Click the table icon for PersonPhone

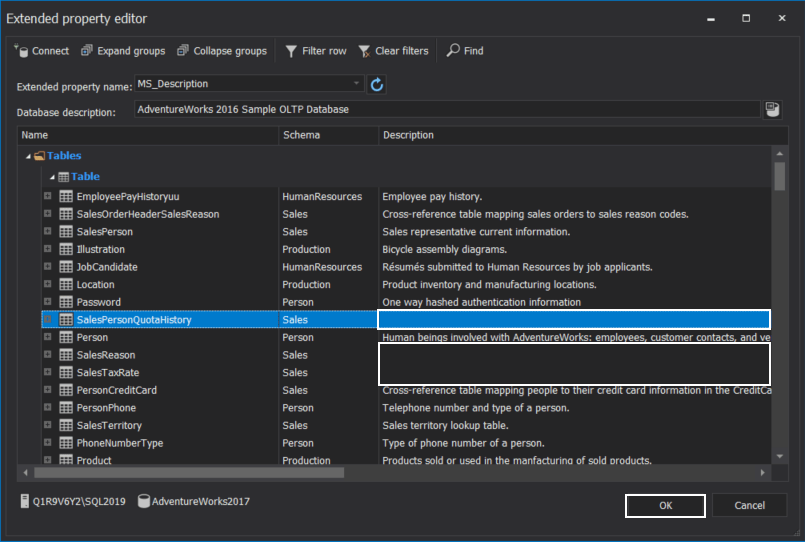pyautogui.click(x=66, y=408)
